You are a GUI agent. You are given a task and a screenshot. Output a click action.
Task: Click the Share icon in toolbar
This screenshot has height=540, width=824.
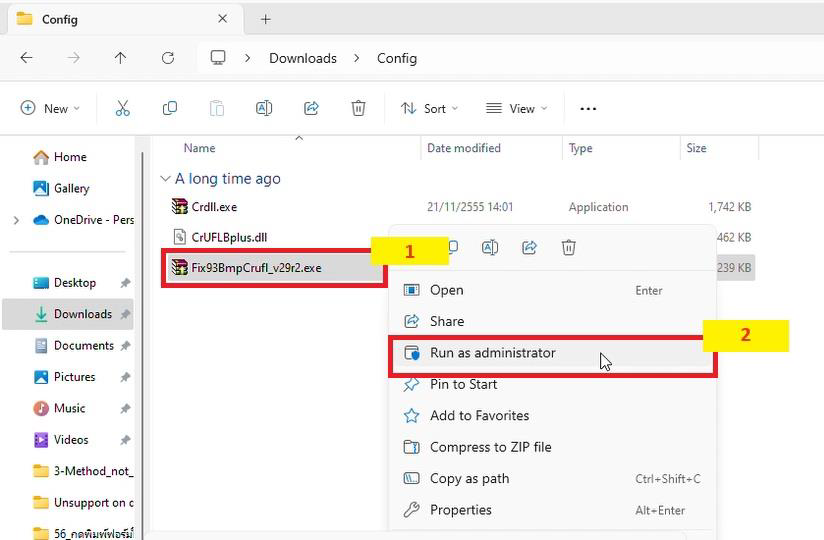pos(311,108)
